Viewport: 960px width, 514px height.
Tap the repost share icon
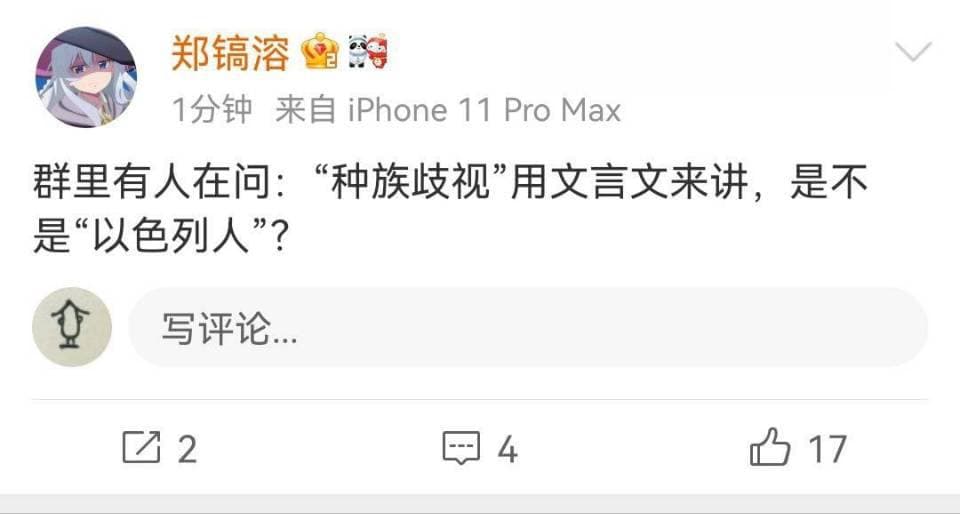pyautogui.click(x=141, y=447)
